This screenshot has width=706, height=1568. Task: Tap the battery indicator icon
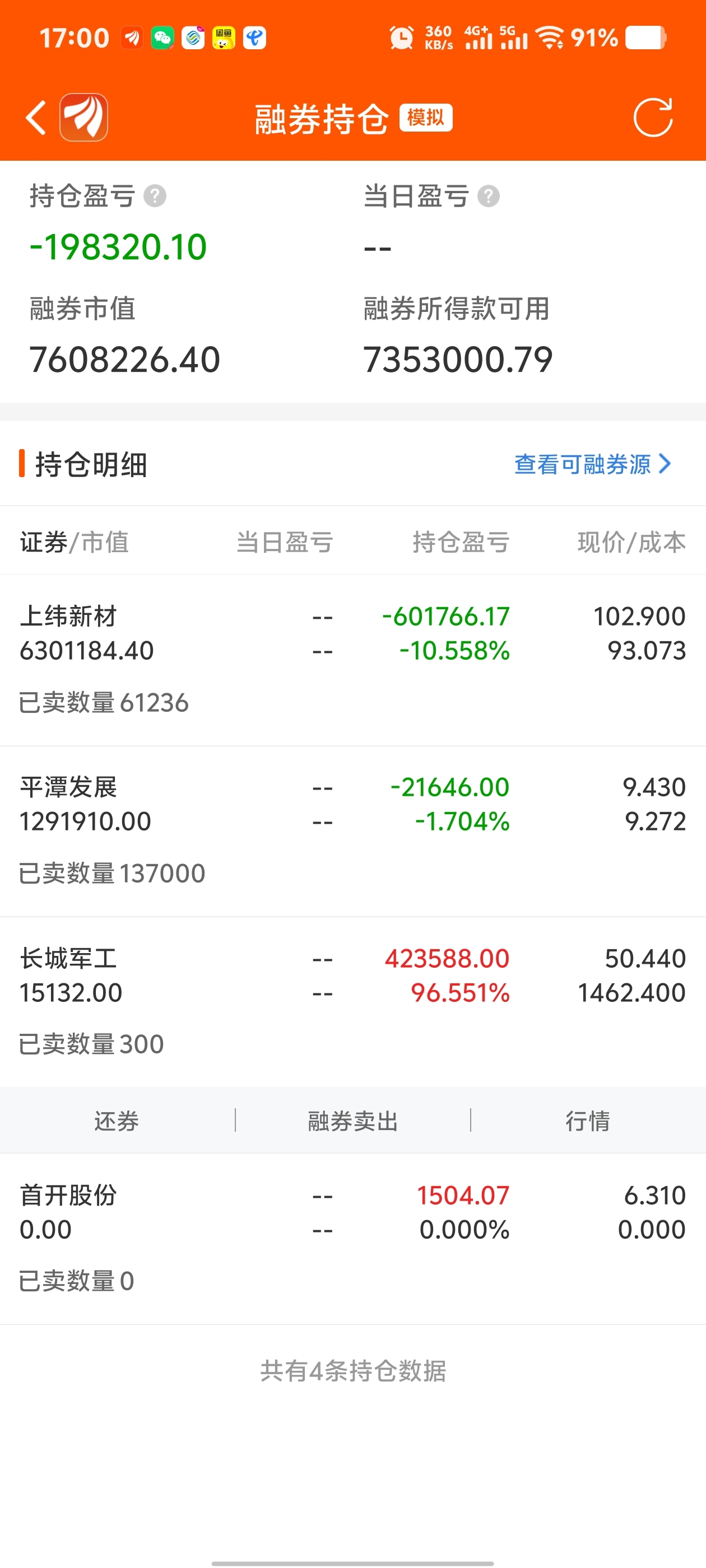pyautogui.click(x=645, y=38)
